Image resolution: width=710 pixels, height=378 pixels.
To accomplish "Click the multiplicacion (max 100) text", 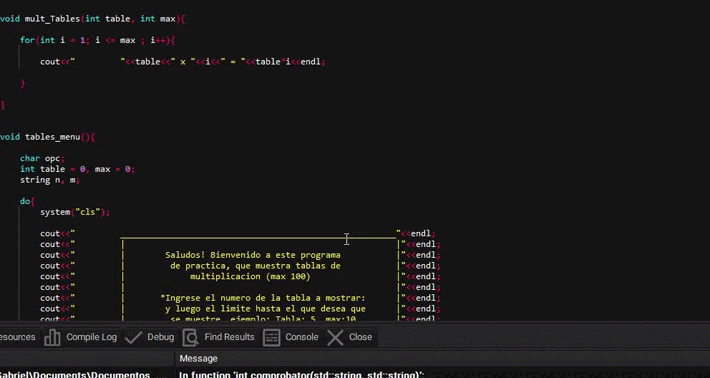I will pyautogui.click(x=250, y=277).
